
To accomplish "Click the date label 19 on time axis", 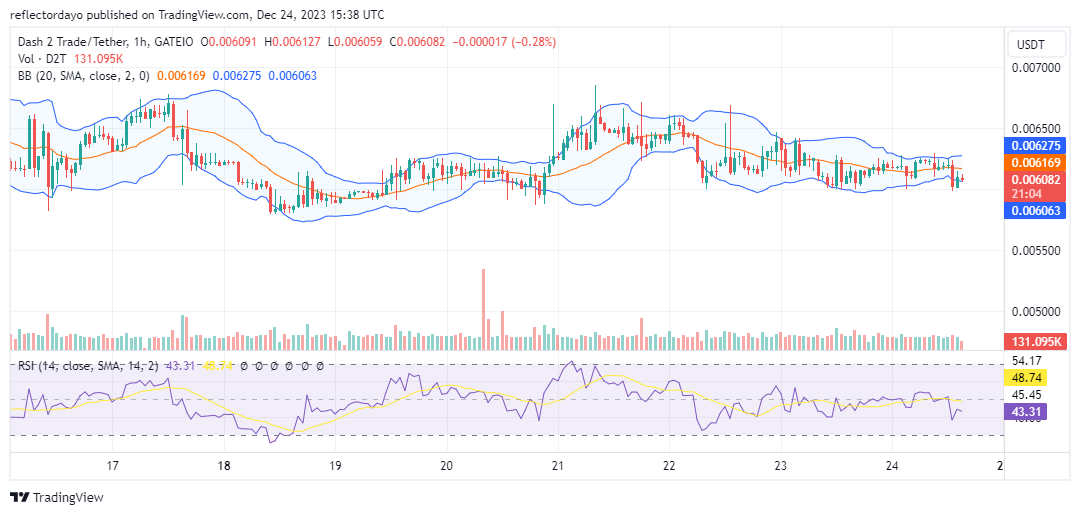I will 335,465.
